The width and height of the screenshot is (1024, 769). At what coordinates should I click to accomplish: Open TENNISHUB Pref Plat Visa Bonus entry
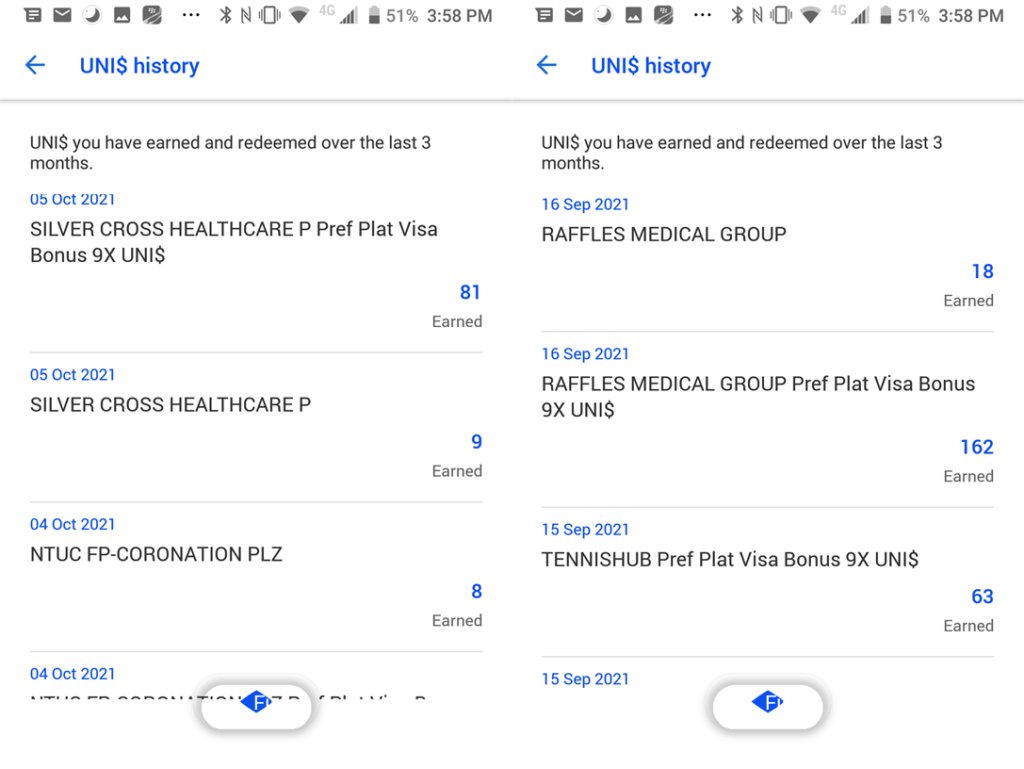[767, 583]
